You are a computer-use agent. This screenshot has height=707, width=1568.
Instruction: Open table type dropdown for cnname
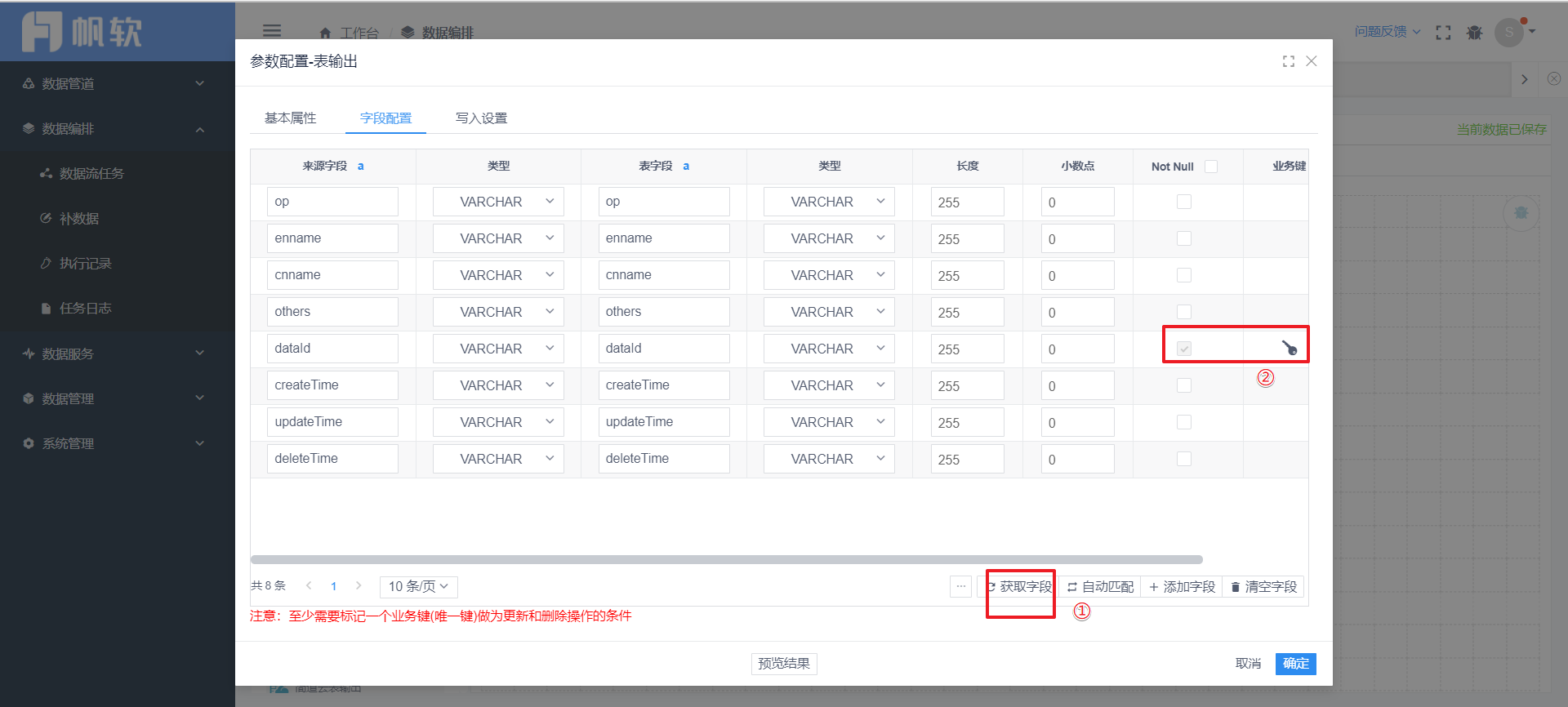[x=829, y=275]
